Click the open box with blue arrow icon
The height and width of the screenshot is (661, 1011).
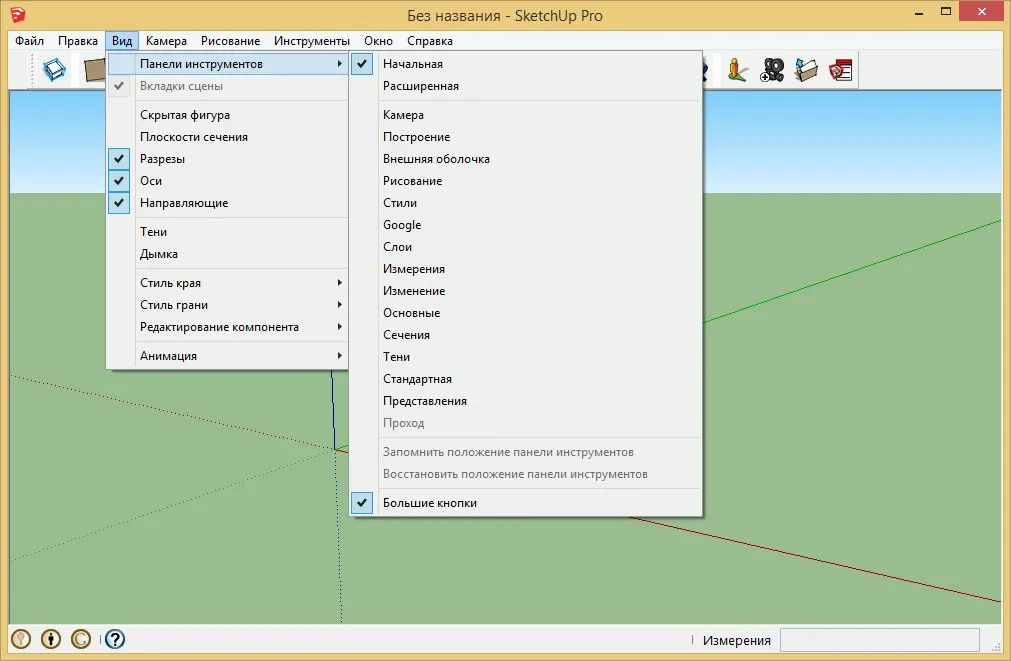806,70
